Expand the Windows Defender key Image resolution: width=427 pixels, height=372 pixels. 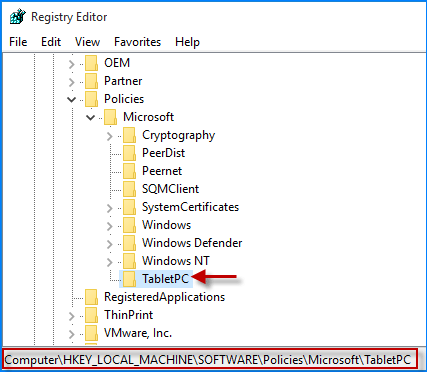[110, 243]
